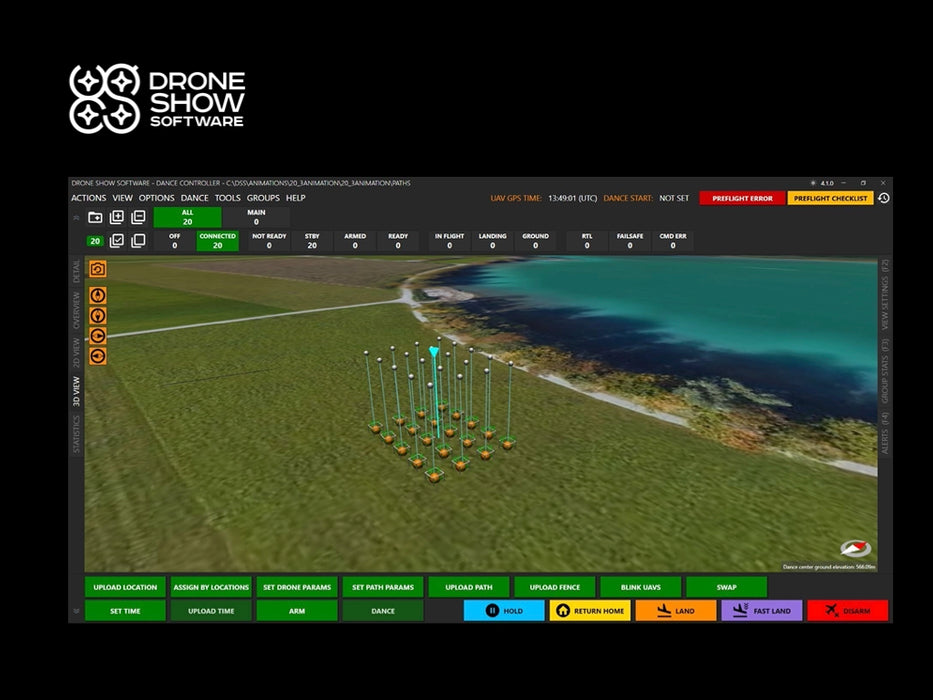Expand the bottom panel with the left chevron
Screen dimensions: 933x700
76,611
